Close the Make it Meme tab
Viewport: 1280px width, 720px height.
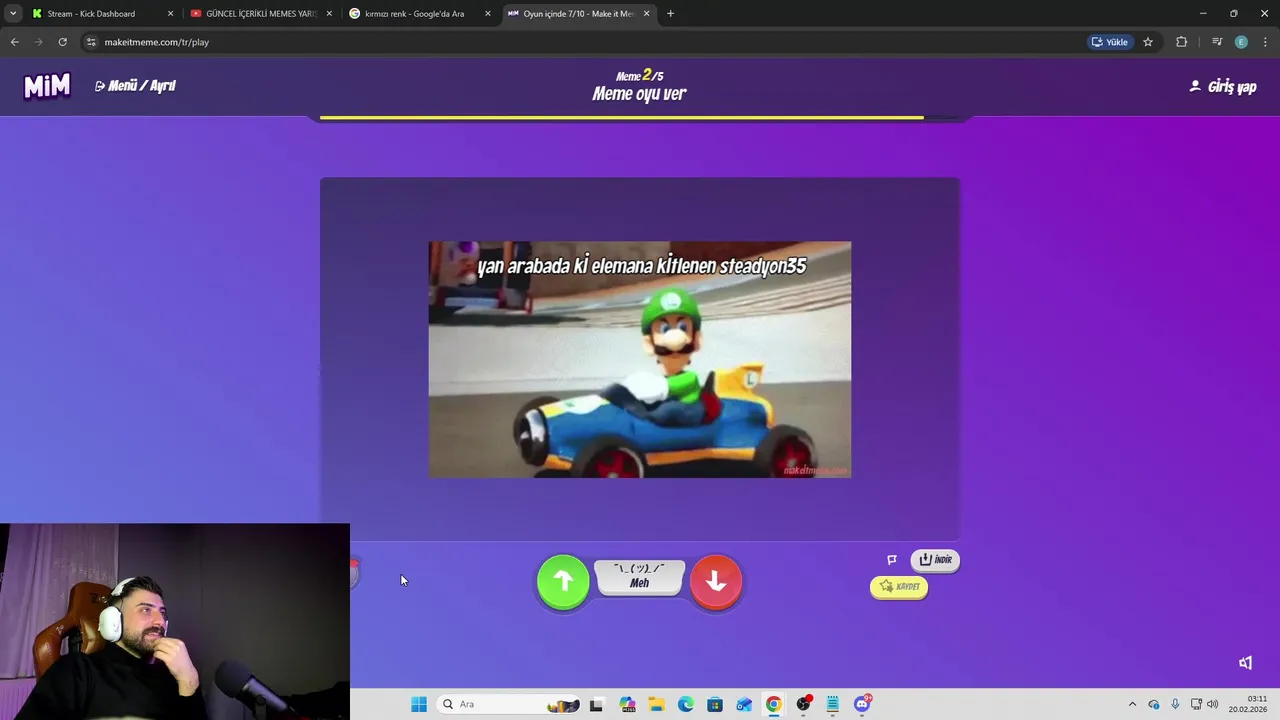[646, 14]
